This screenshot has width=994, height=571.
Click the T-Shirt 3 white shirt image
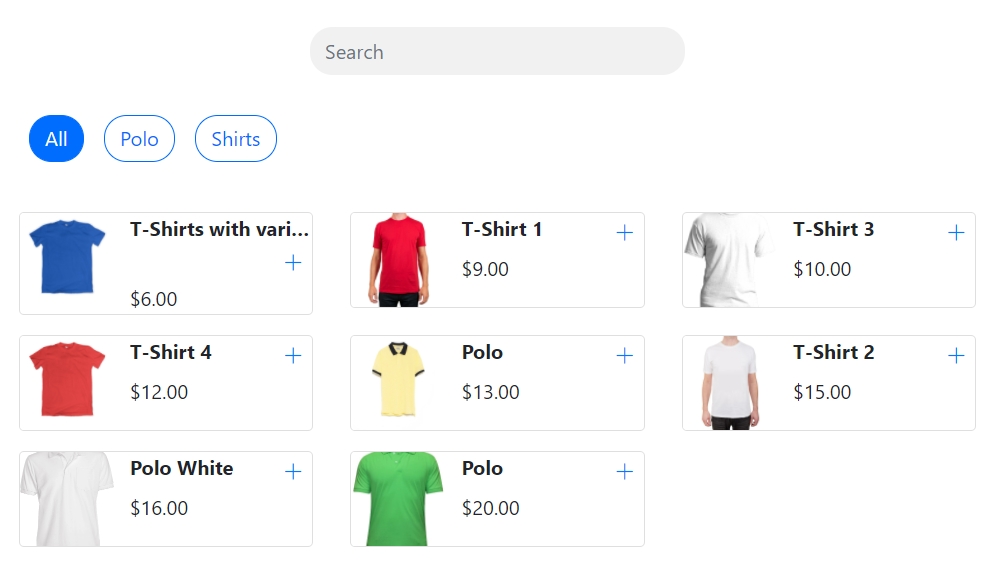(x=728, y=259)
